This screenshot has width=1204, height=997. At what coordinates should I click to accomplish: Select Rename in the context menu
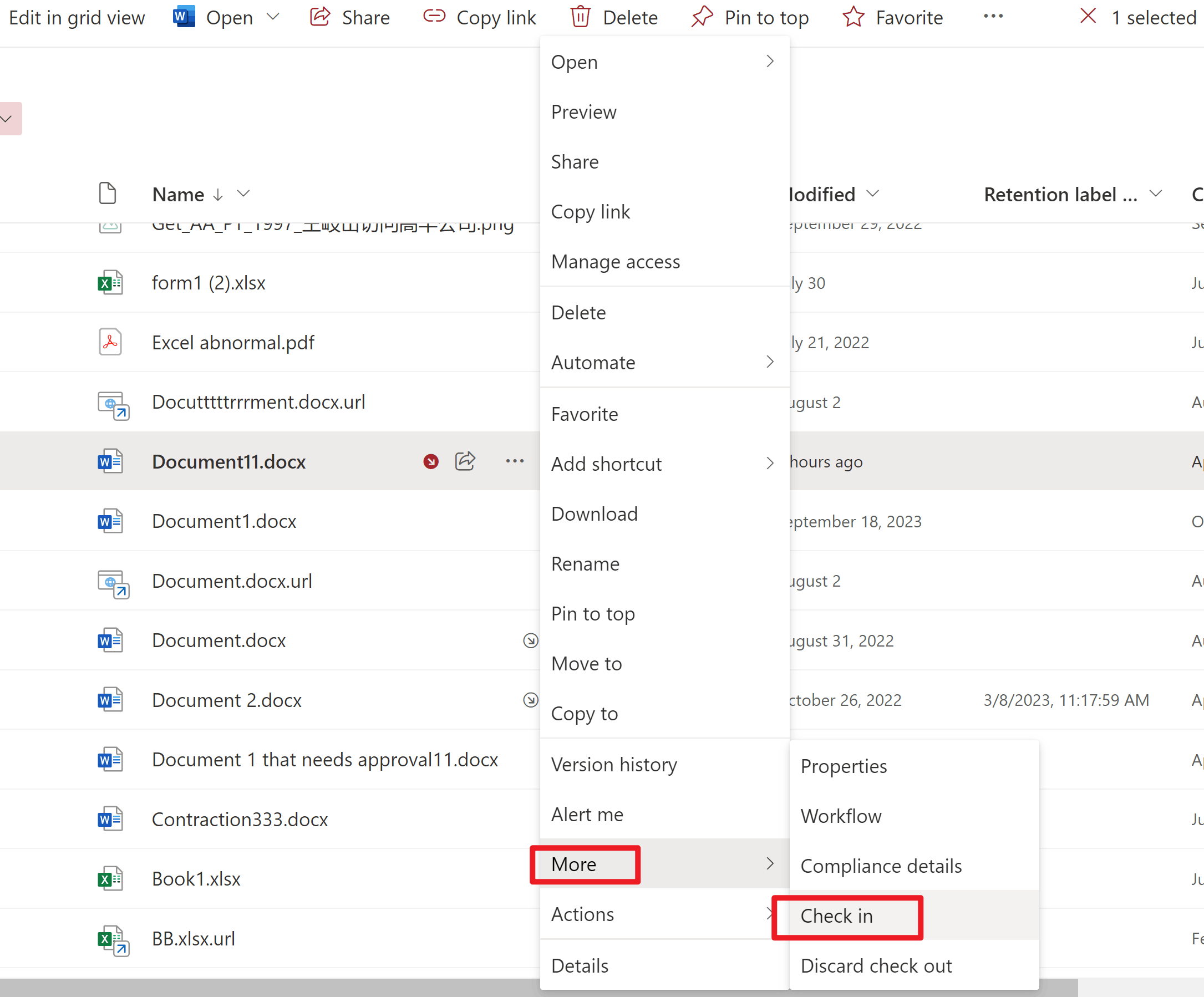coord(664,563)
